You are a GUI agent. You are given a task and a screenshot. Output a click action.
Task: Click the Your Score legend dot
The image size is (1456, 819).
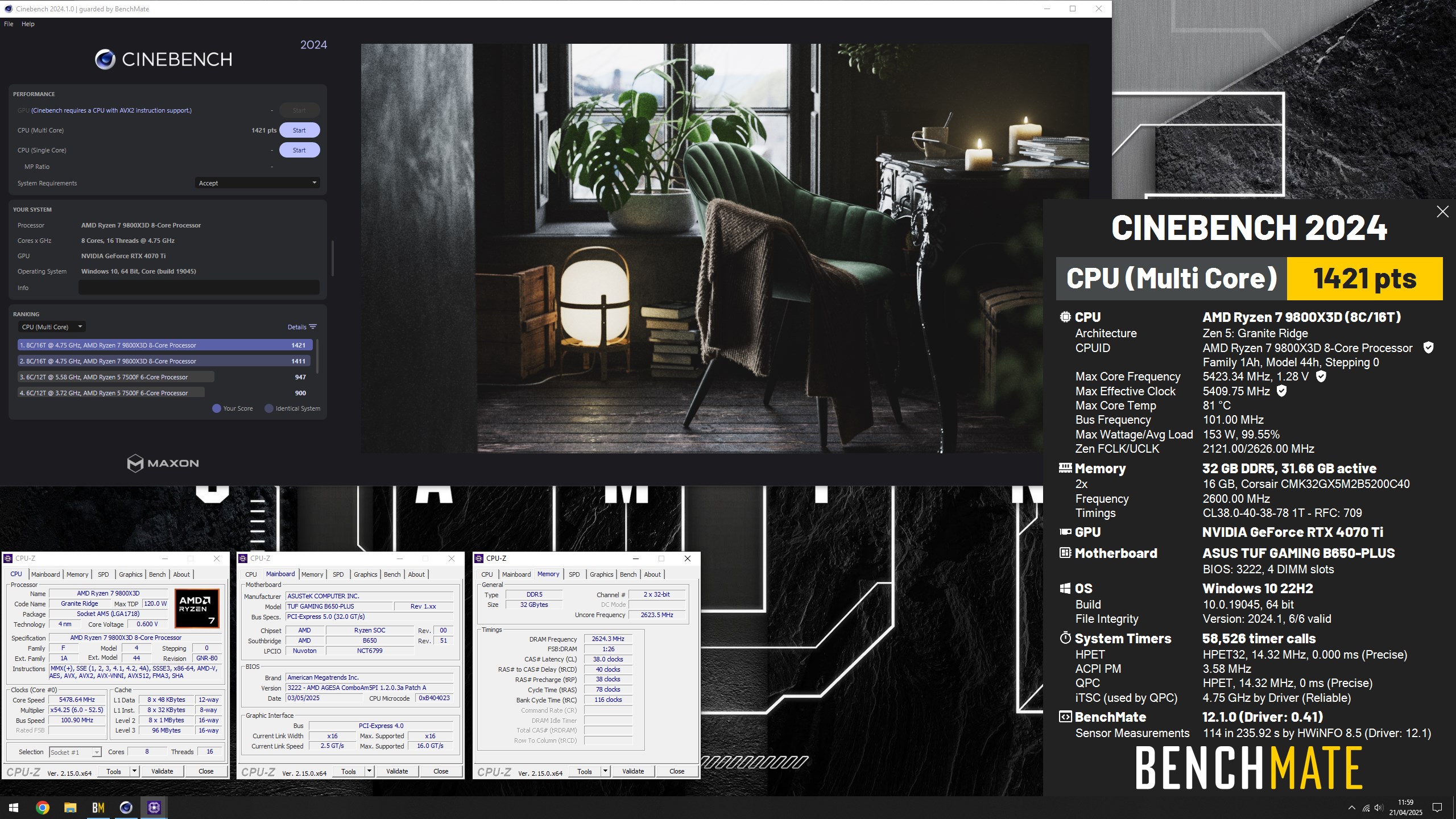[x=216, y=408]
